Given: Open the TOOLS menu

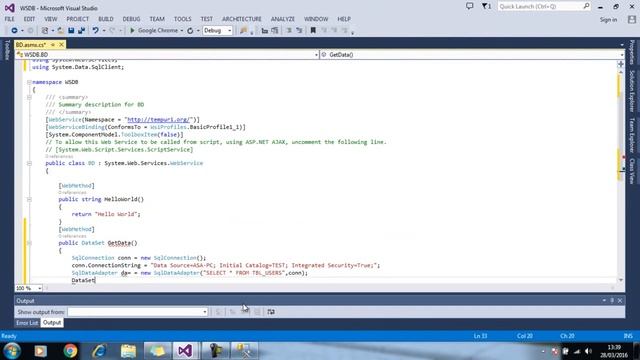Looking at the screenshot, I should [x=182, y=19].
